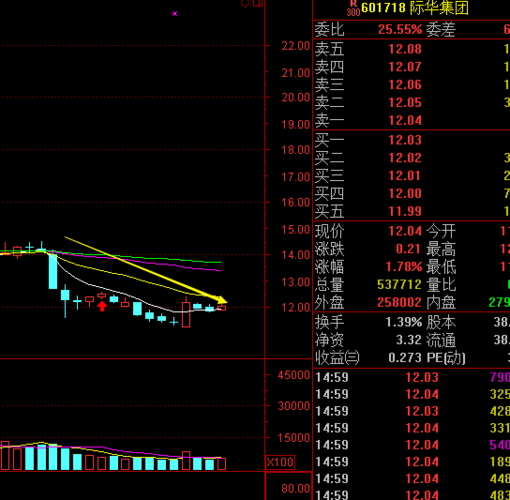Click the 最低 label
The width and height of the screenshot is (510, 500).
[441, 267]
